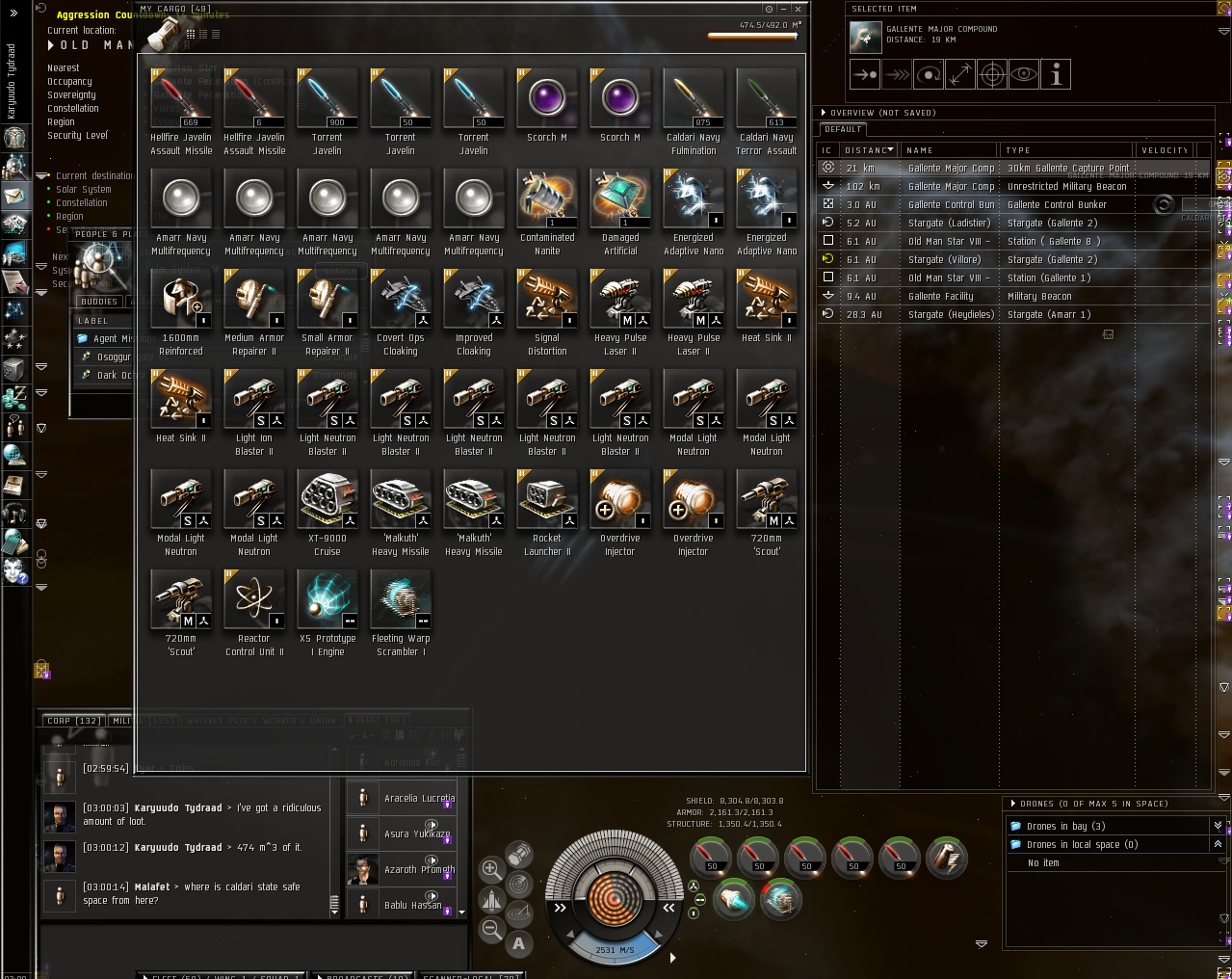Set full speed with the right HUD arrows
Viewport: 1232px width, 979px height.
click(x=668, y=908)
